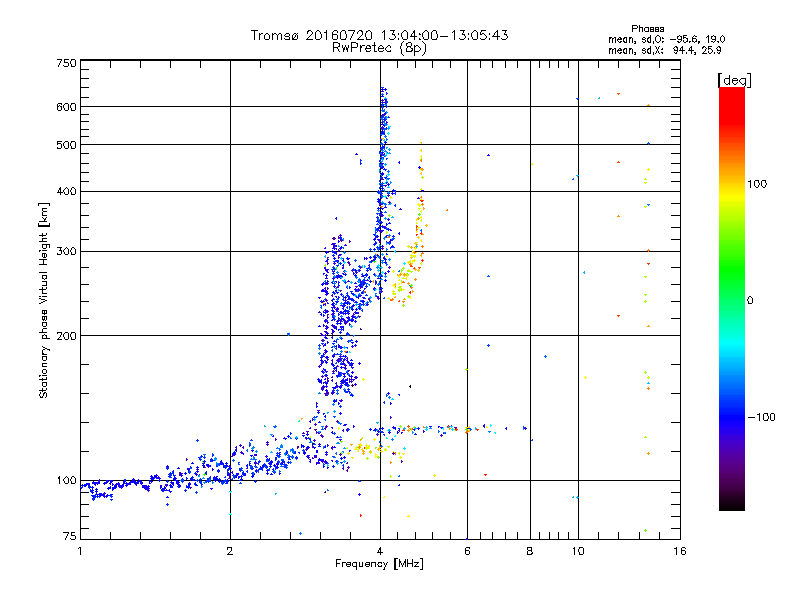
Task: Click the x-axis tick label '10'
Action: [x=578, y=551]
